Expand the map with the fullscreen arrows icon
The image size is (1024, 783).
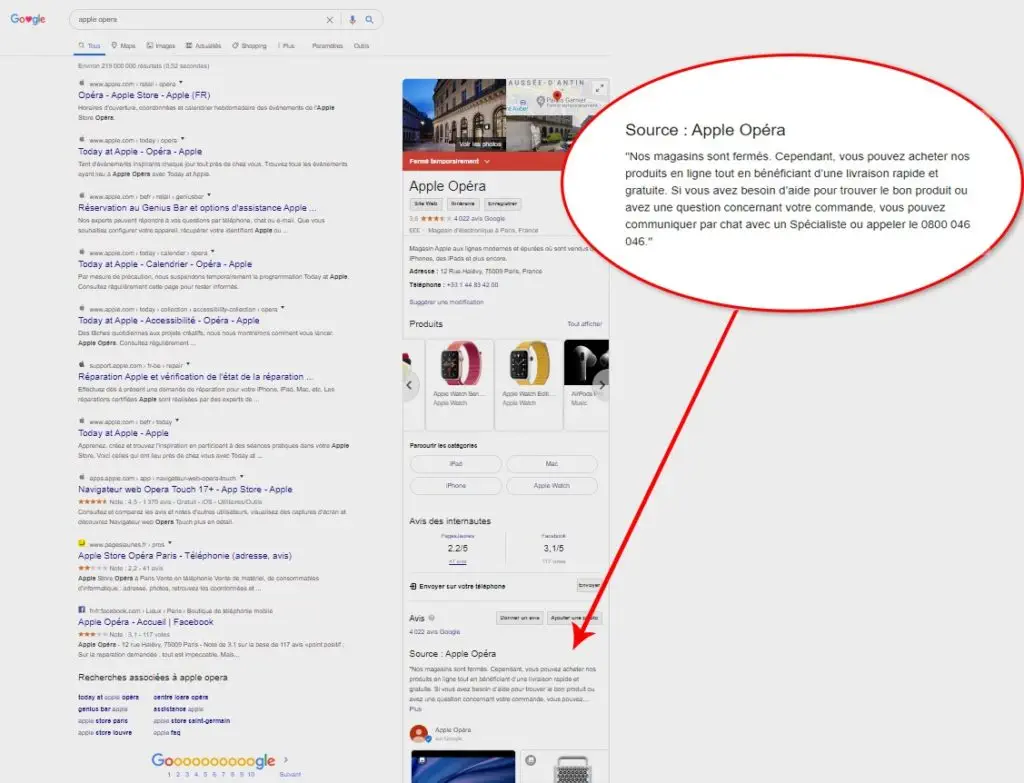[599, 88]
